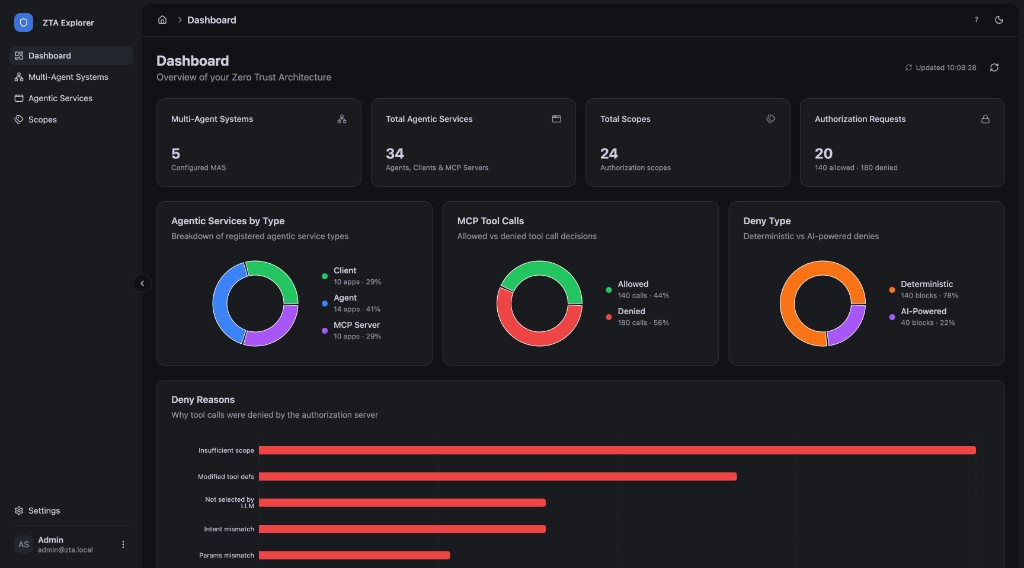Click the AS user avatar
This screenshot has height=568, width=1024.
24,544
